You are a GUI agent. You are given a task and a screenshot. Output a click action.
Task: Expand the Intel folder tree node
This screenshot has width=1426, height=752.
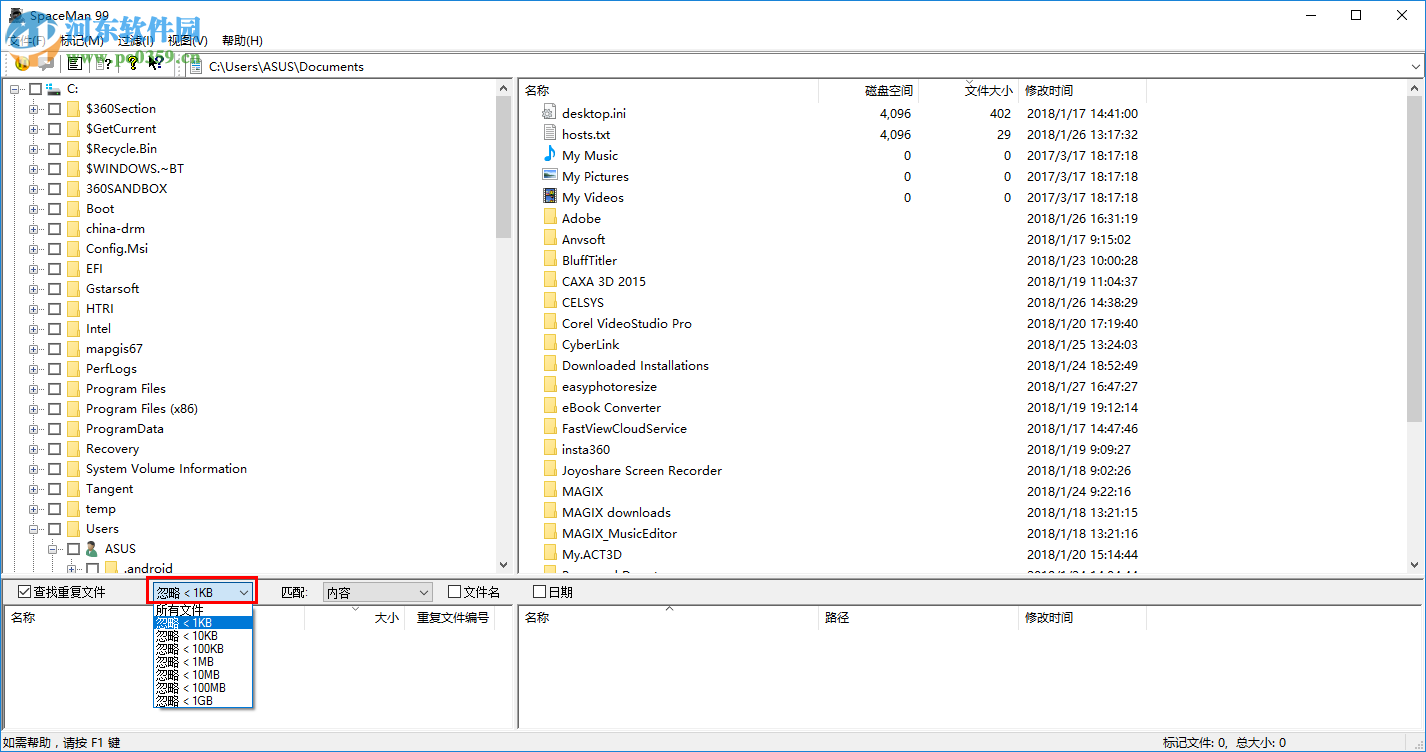(34, 329)
